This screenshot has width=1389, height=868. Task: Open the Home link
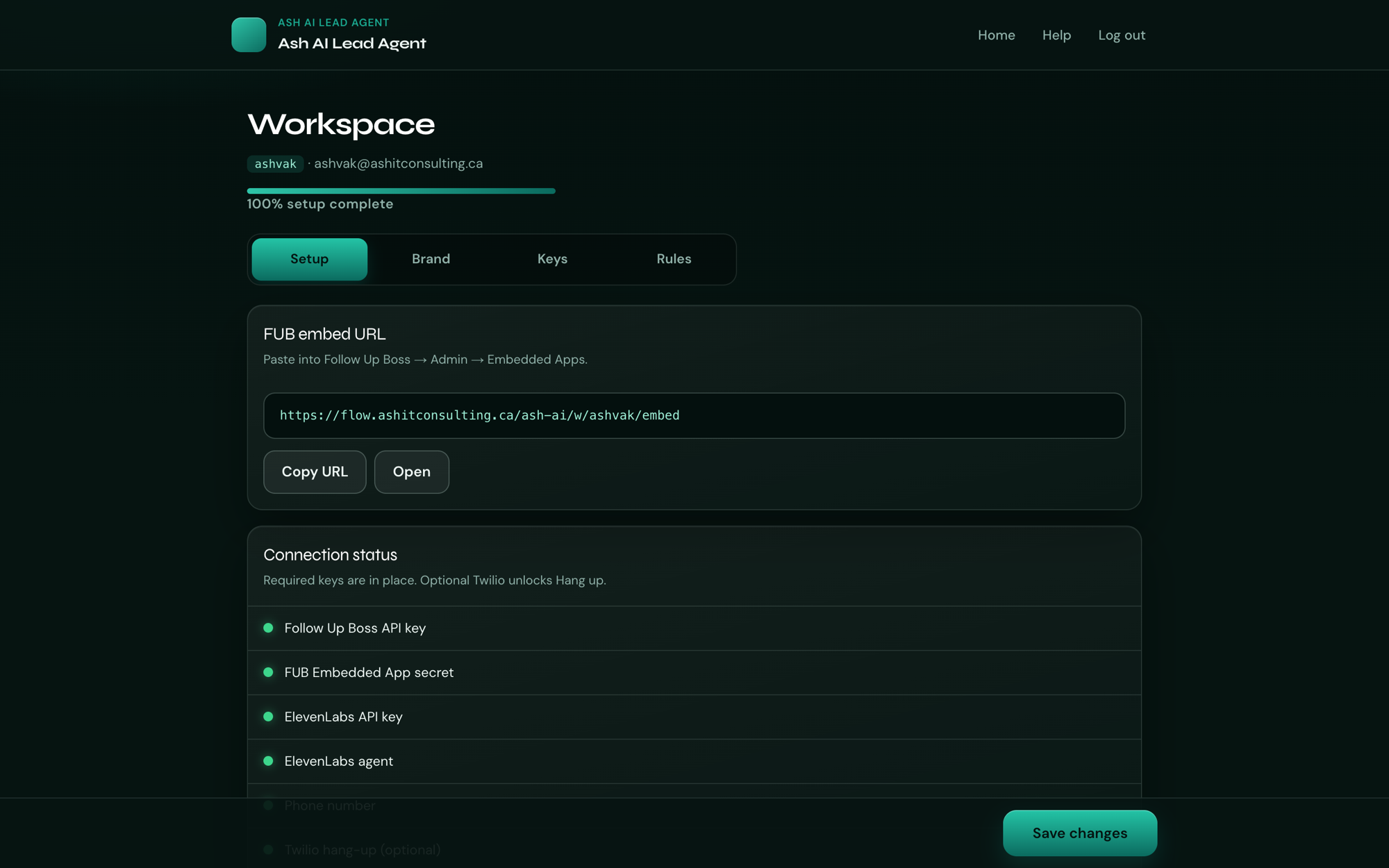[x=996, y=35]
